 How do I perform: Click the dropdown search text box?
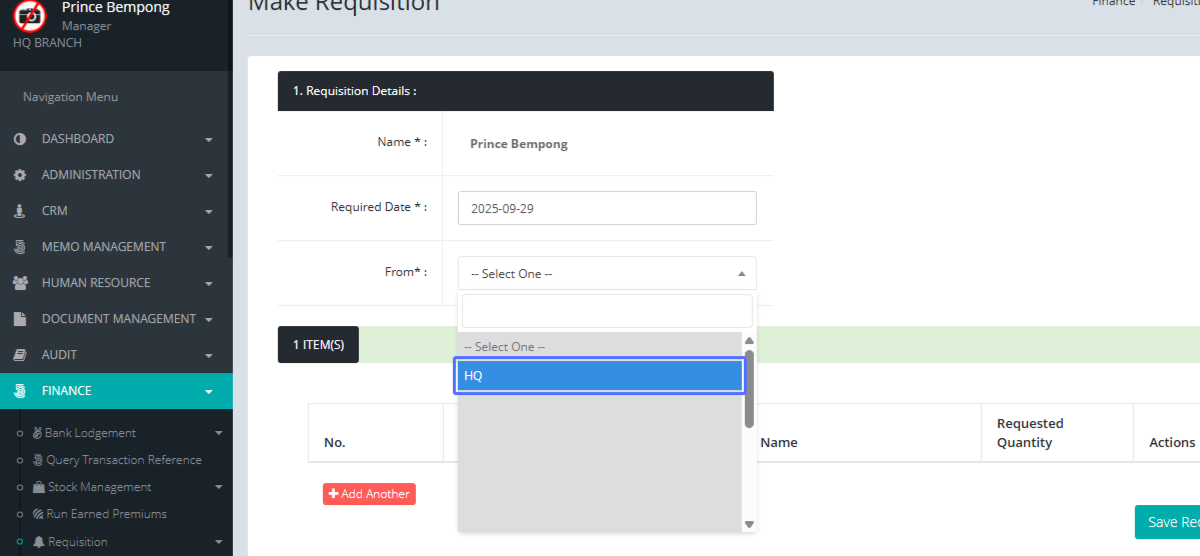(607, 311)
